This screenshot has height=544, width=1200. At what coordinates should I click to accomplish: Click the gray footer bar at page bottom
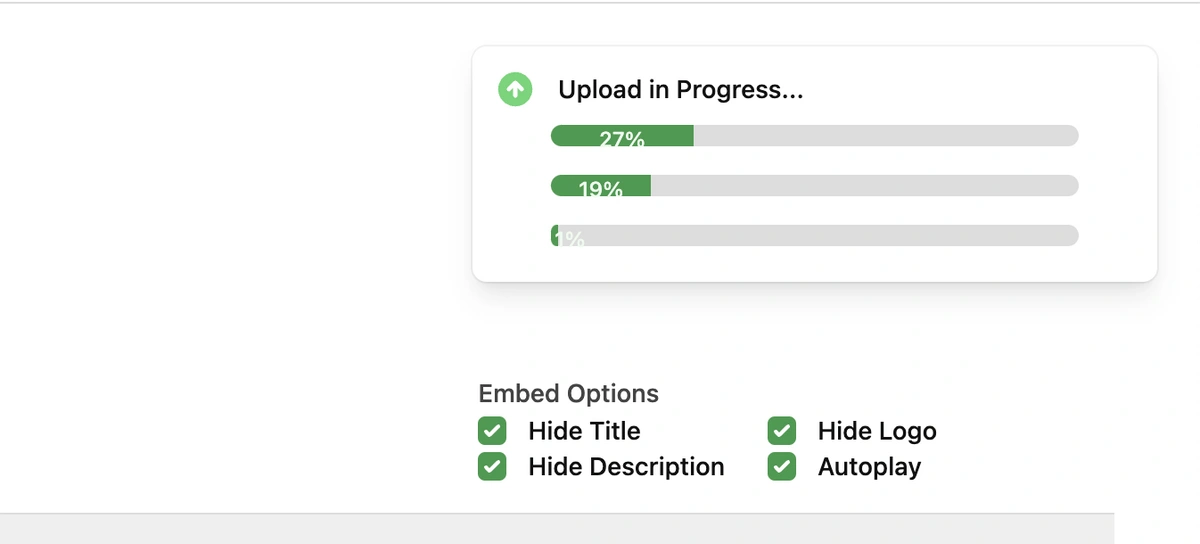coord(557,529)
